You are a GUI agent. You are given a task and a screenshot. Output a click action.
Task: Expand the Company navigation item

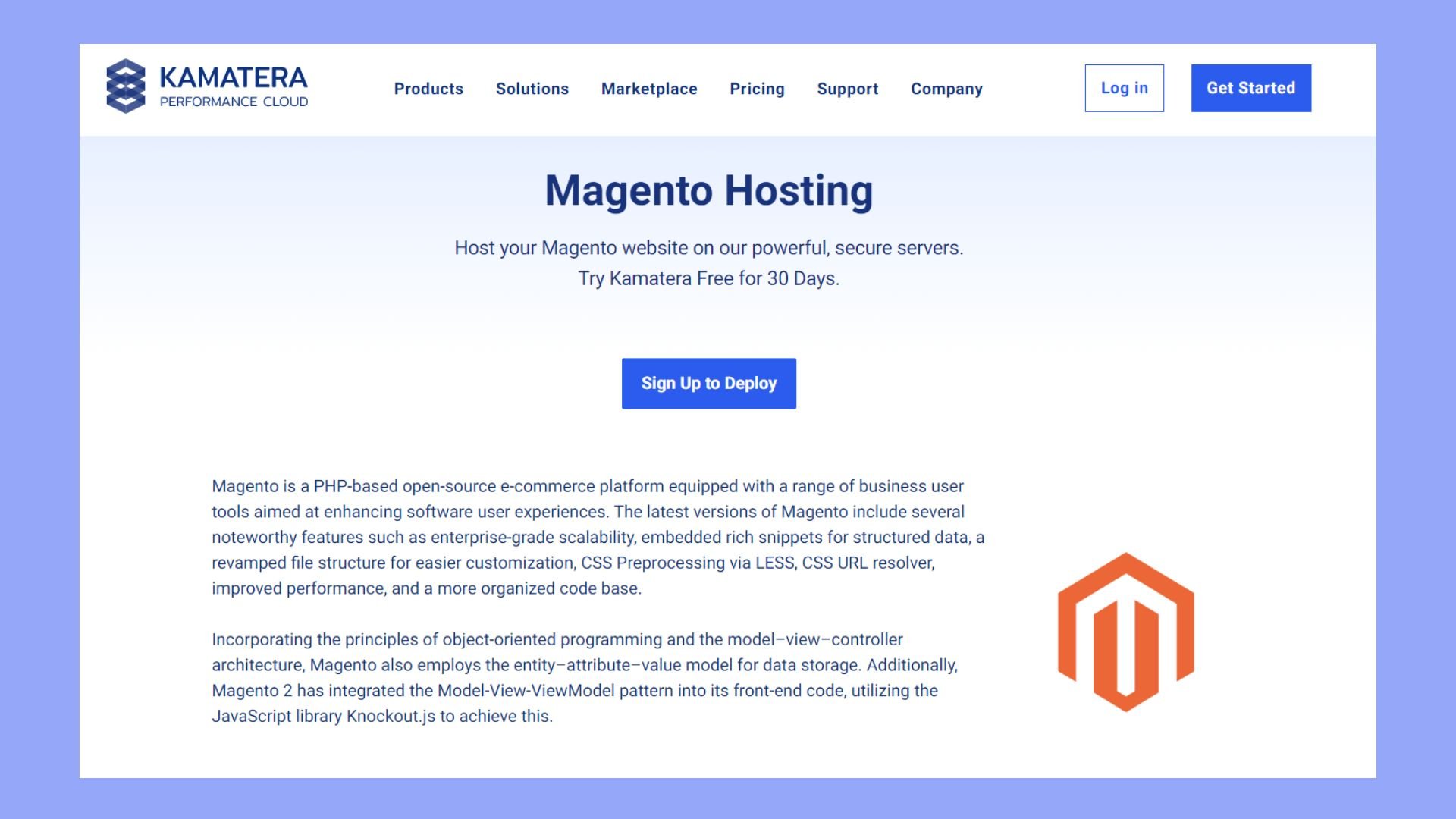tap(946, 89)
